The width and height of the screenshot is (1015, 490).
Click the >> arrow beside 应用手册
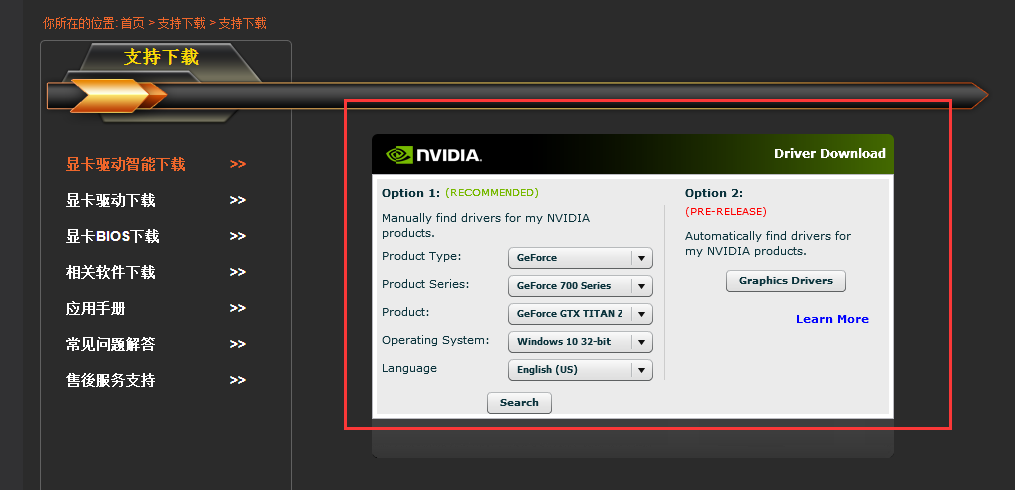point(238,308)
